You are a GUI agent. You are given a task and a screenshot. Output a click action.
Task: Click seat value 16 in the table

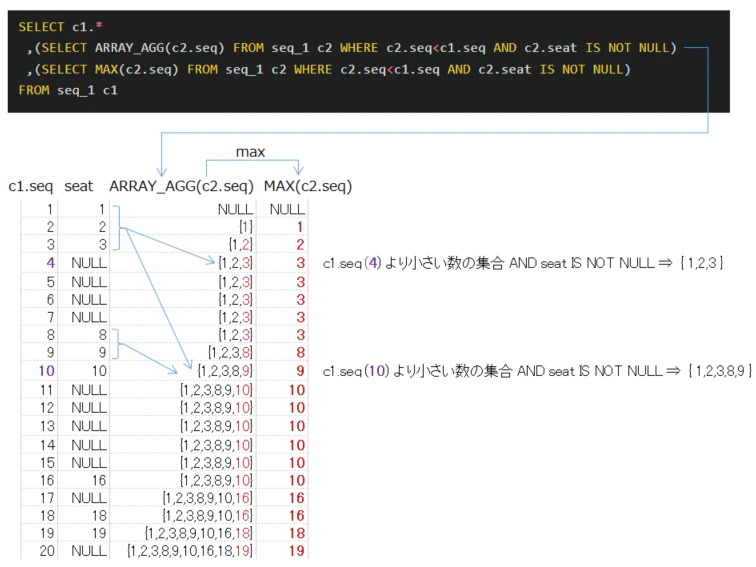point(99,480)
